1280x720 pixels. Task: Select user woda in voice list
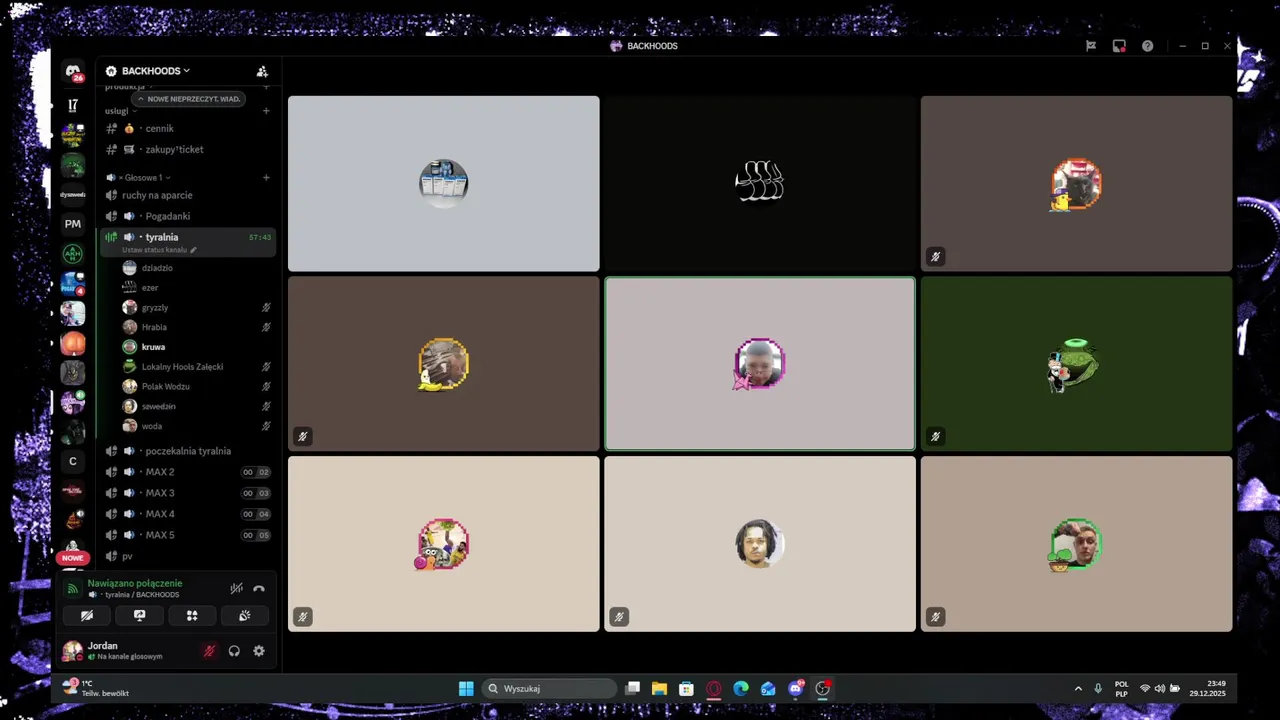(x=197, y=426)
